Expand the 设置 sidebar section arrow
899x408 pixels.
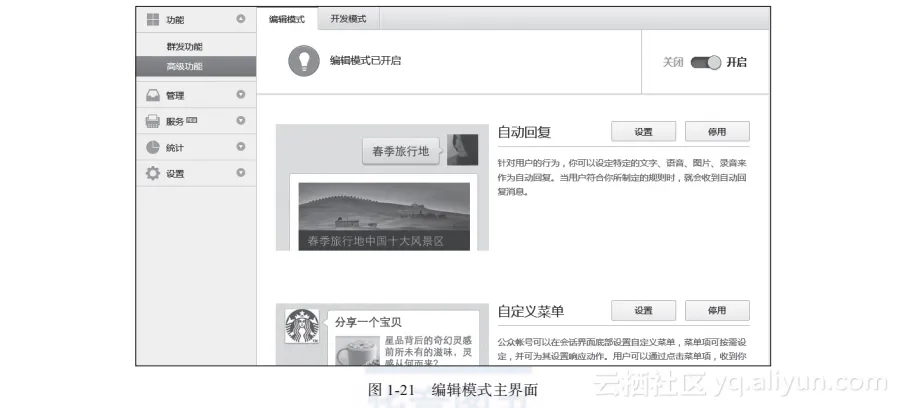coord(241,172)
